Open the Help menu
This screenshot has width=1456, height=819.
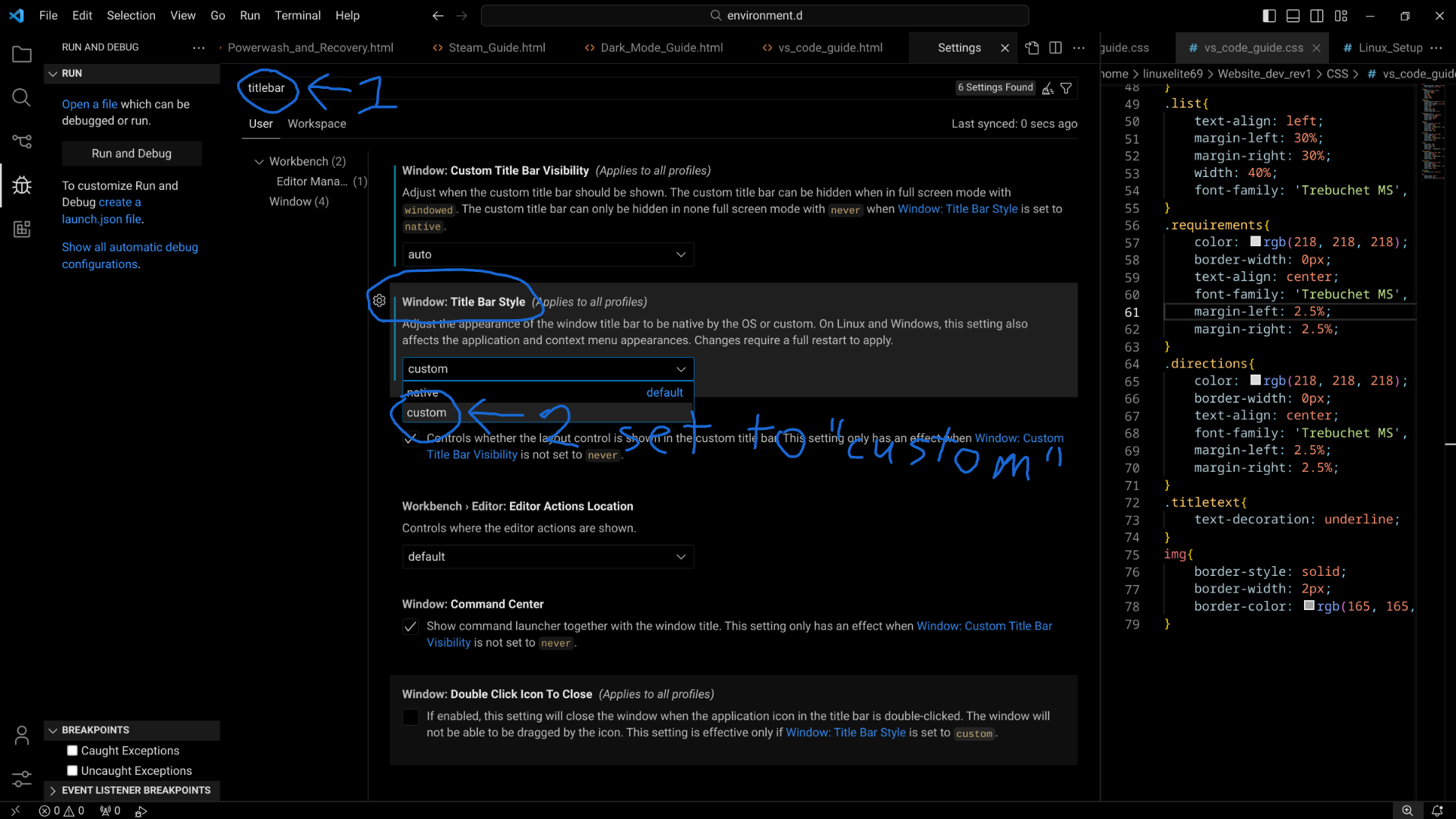[x=347, y=15]
